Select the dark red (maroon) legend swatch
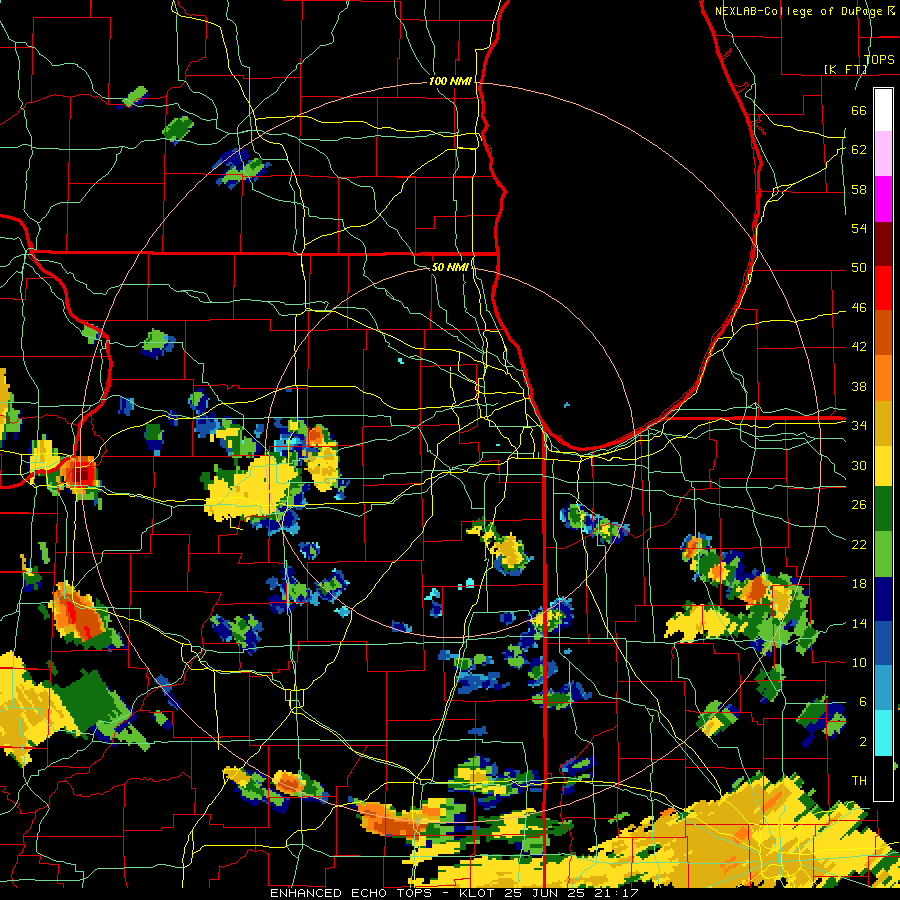Screen dimensions: 900x900 883,243
